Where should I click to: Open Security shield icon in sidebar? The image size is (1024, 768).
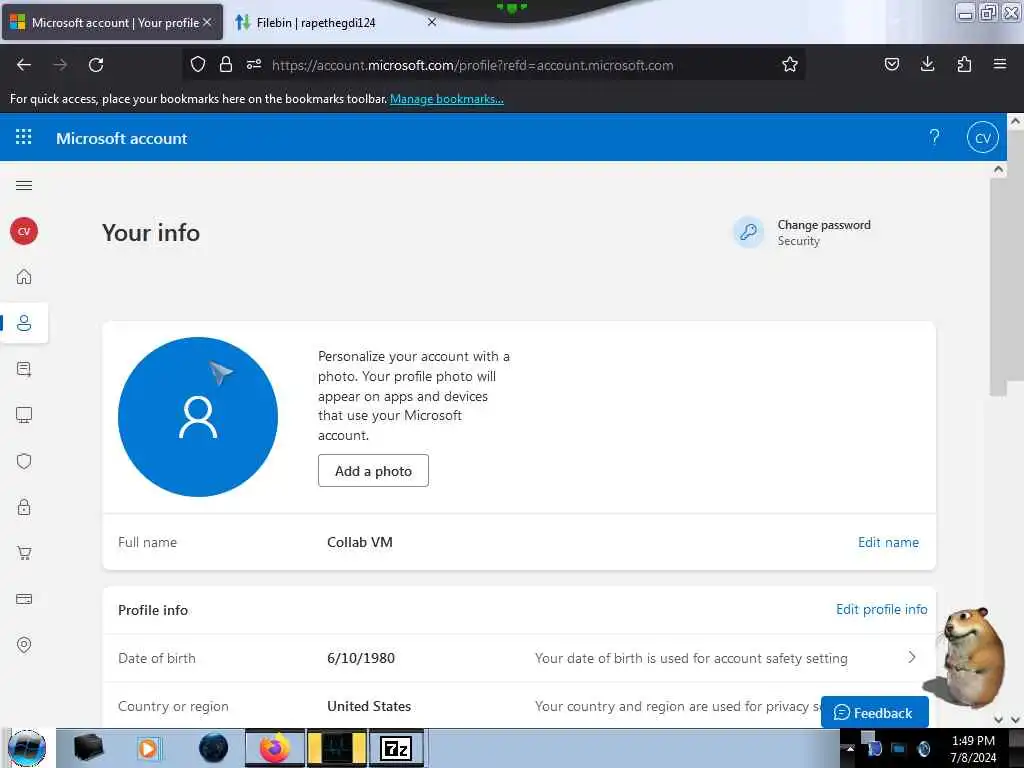pos(24,461)
